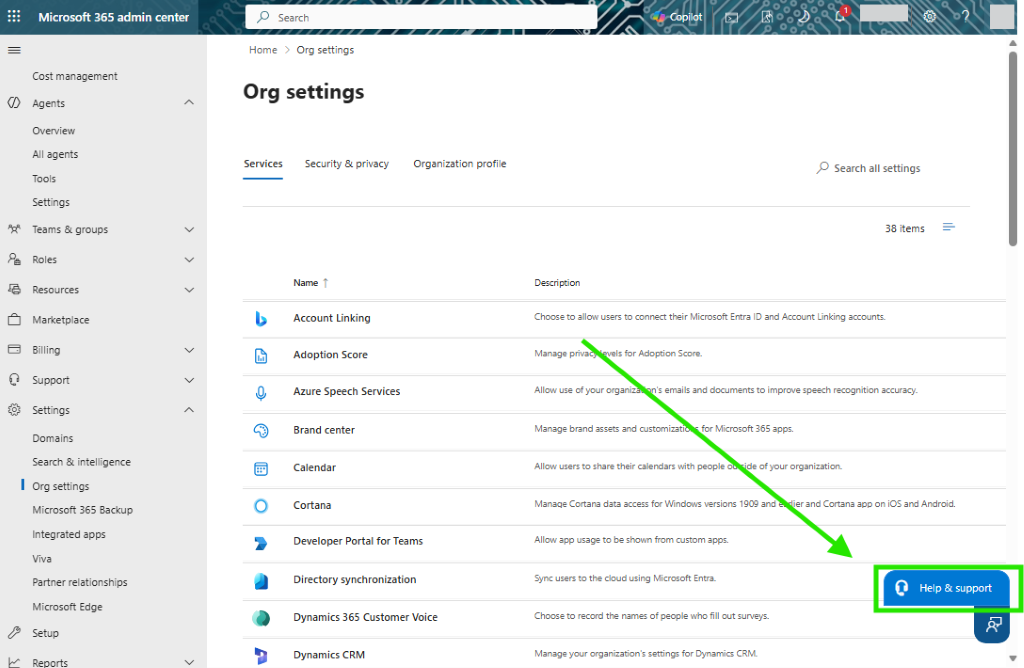Click the scrollbar down arrow

[1013, 658]
